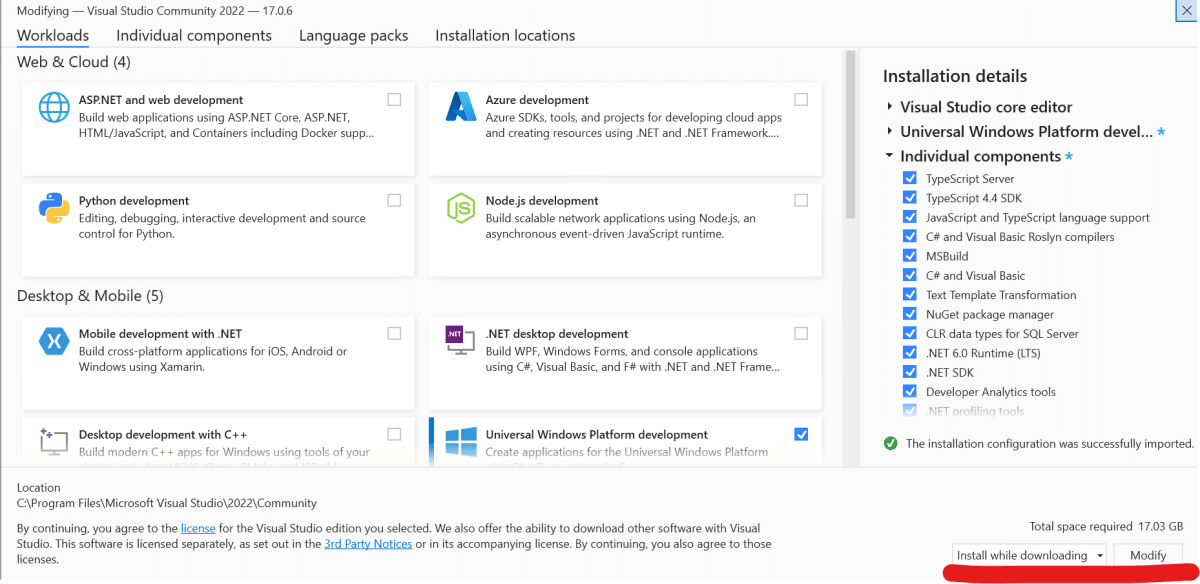Click the Installation details heading
The image size is (1200, 584).
pyautogui.click(x=955, y=76)
